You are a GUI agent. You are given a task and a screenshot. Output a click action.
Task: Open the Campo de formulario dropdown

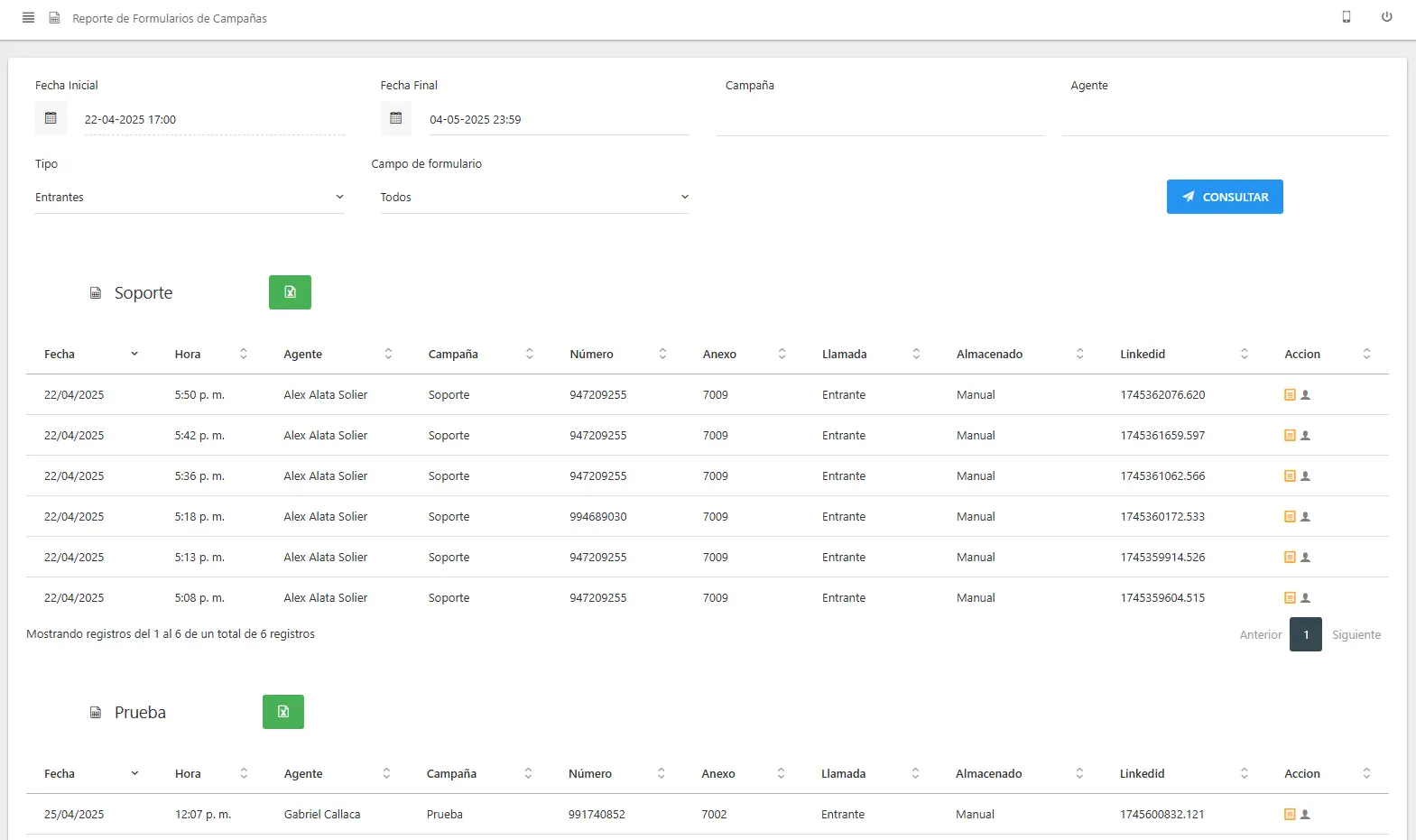tap(534, 197)
